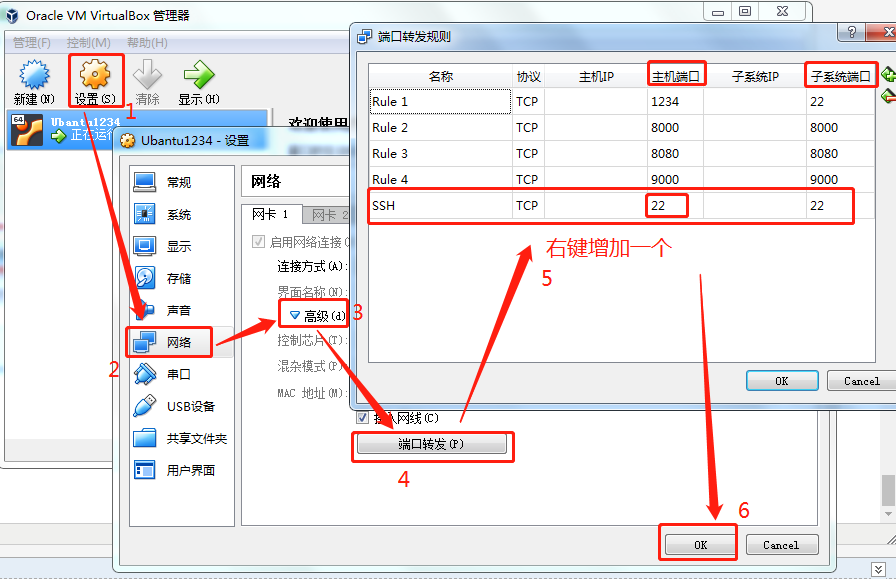Click OK in Ubantu1234 settings dialog

pos(700,545)
